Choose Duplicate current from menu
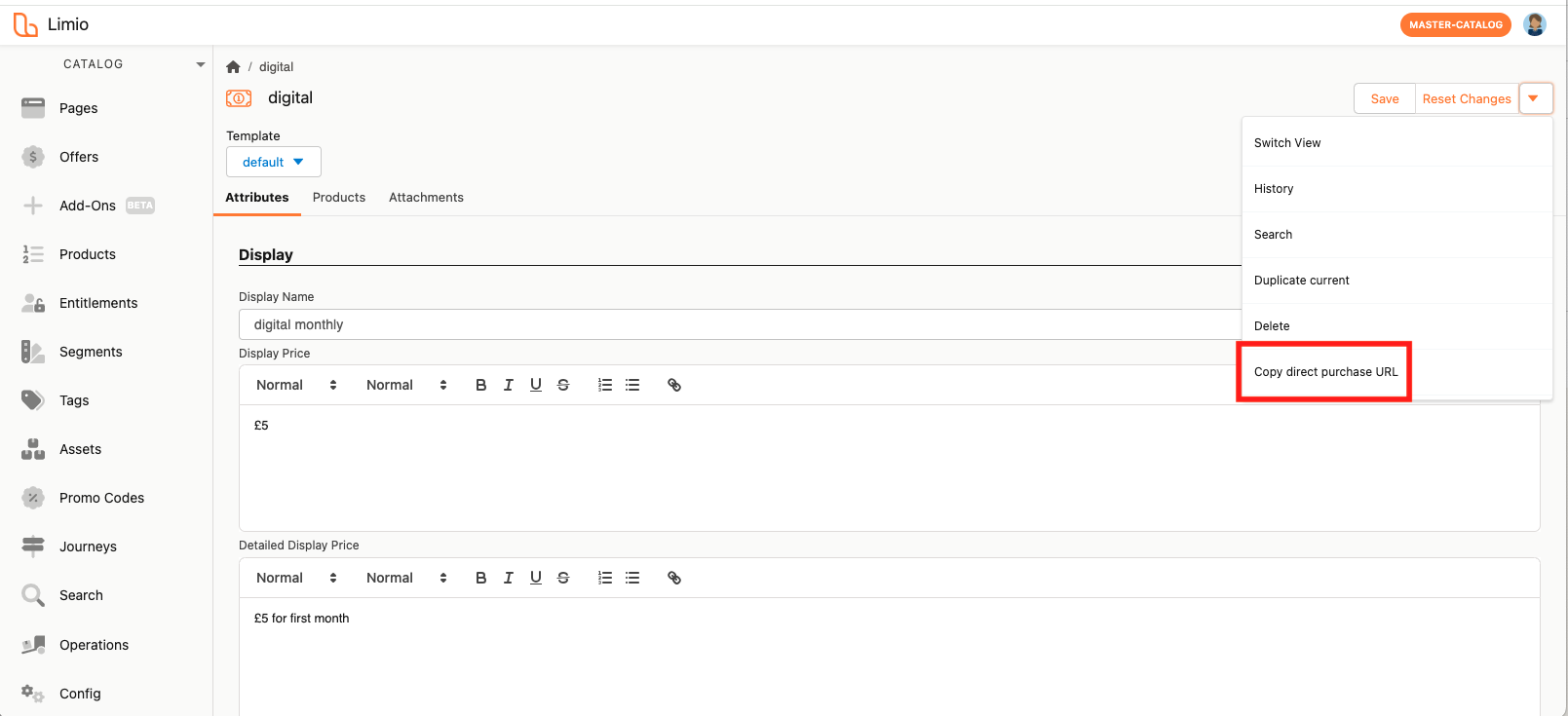The width and height of the screenshot is (1568, 716). (1396, 281)
